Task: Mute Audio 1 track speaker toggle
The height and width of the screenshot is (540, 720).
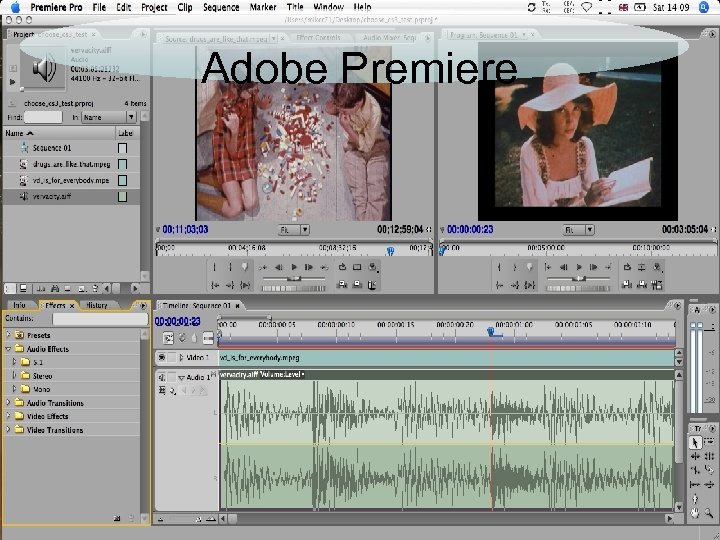Action: [x=162, y=377]
